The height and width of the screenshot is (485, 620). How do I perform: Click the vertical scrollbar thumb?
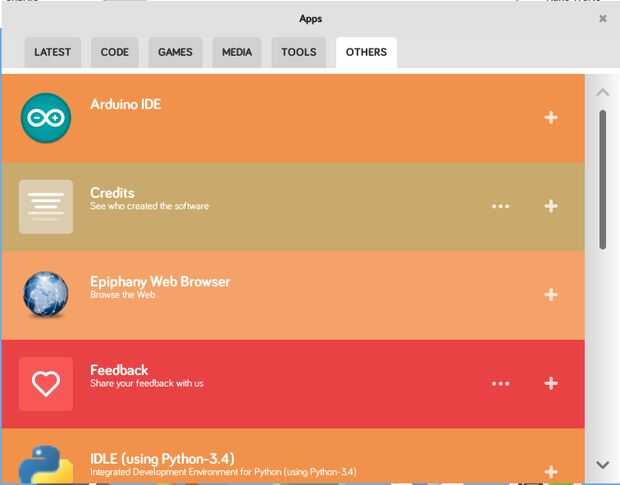click(x=603, y=180)
